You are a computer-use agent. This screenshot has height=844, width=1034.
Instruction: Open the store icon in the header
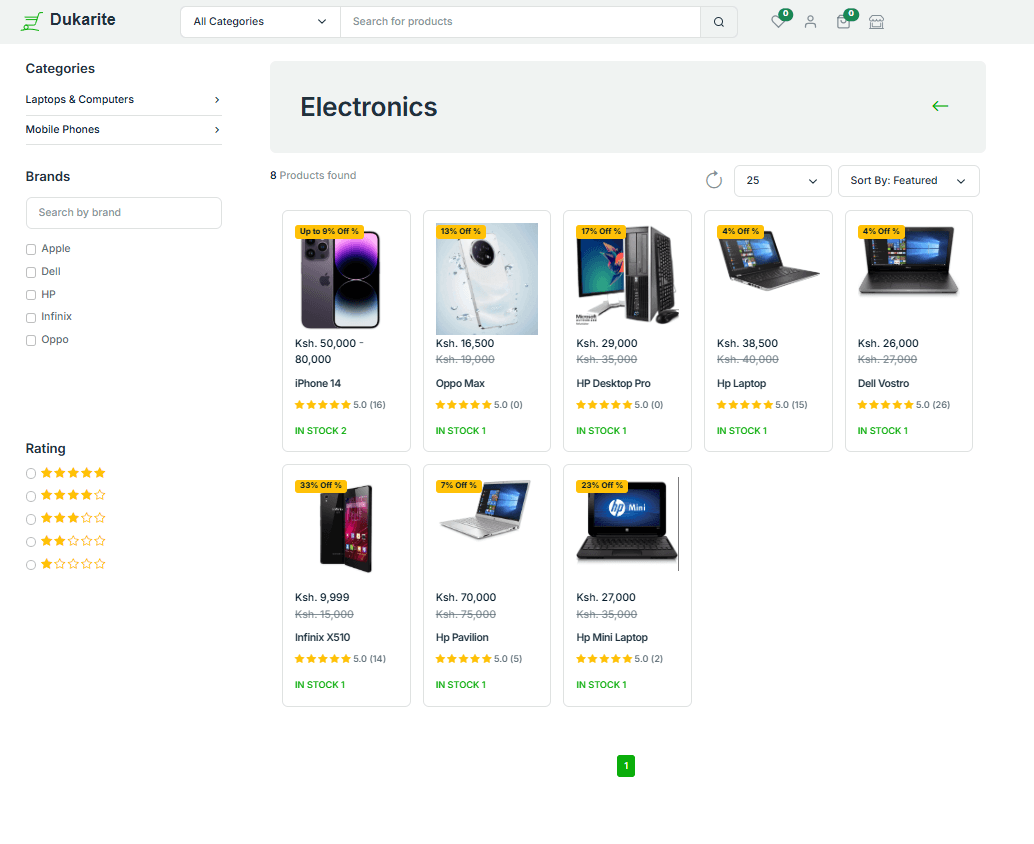pos(876,22)
